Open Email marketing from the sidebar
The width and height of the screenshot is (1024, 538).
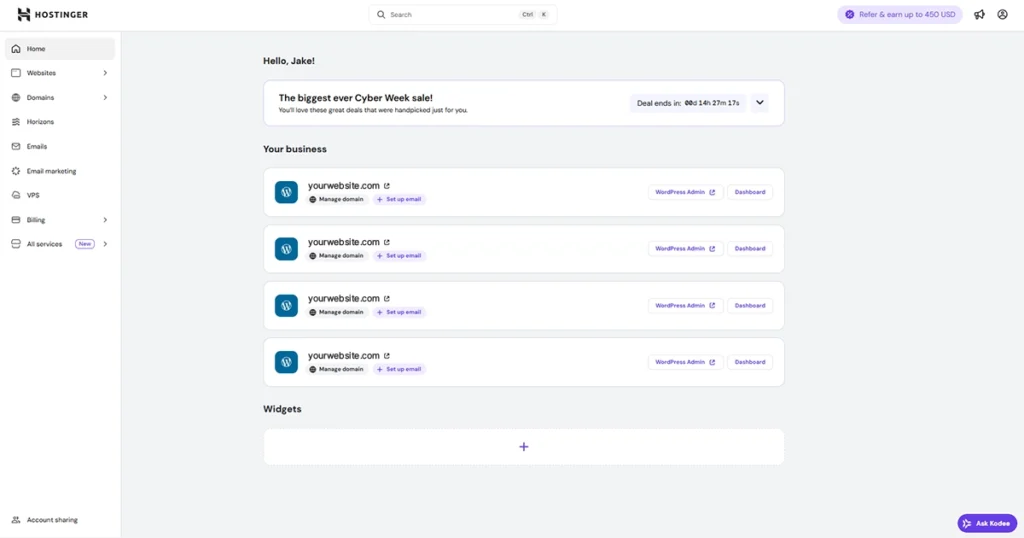coord(59,171)
